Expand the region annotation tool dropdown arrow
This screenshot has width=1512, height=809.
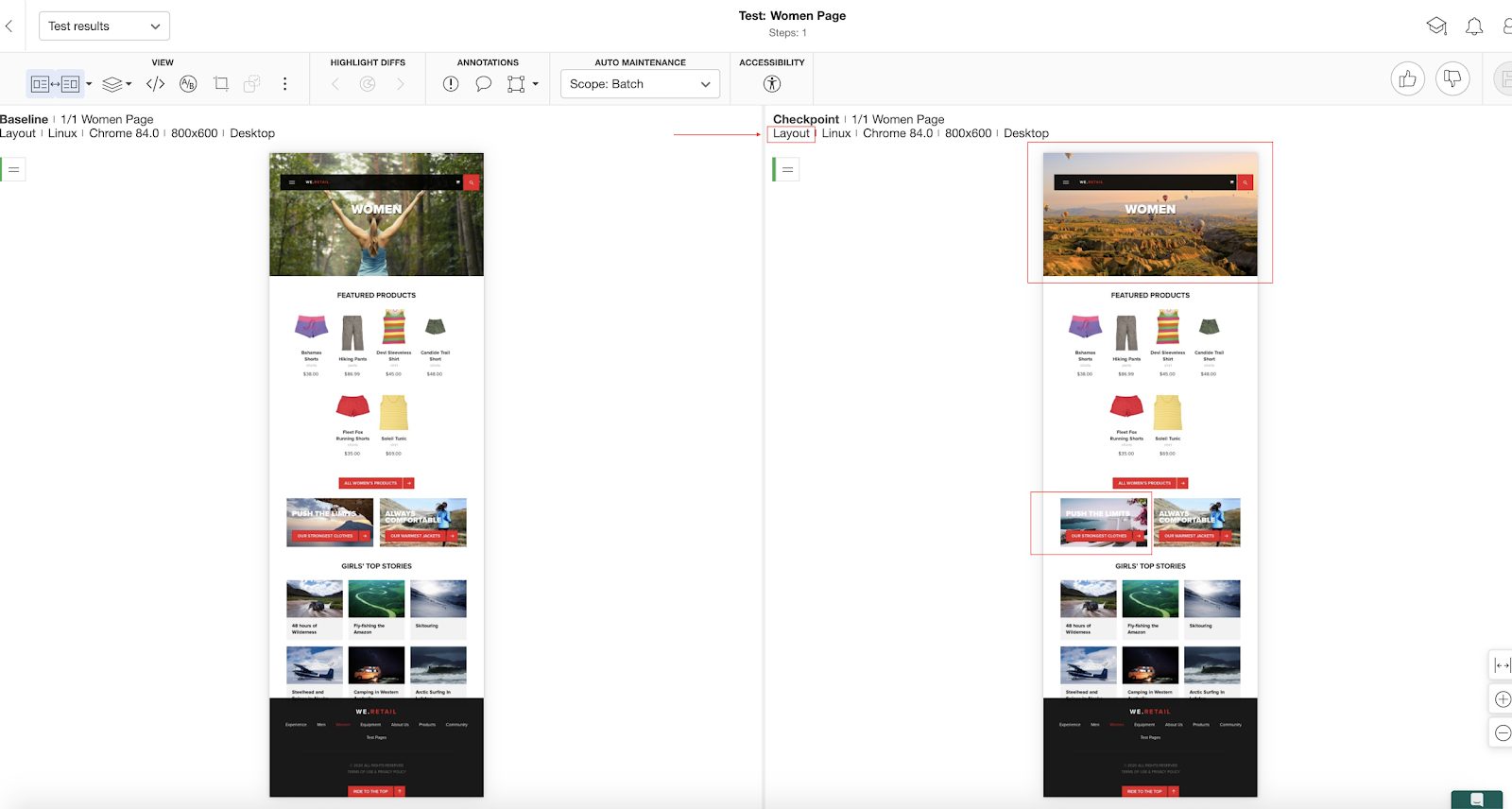pos(536,84)
